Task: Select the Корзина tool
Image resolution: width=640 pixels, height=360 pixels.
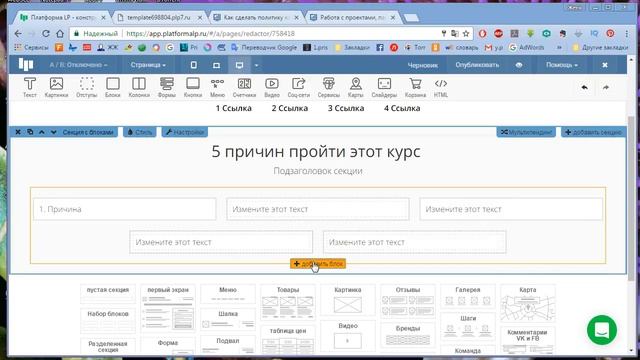Action: [416, 87]
